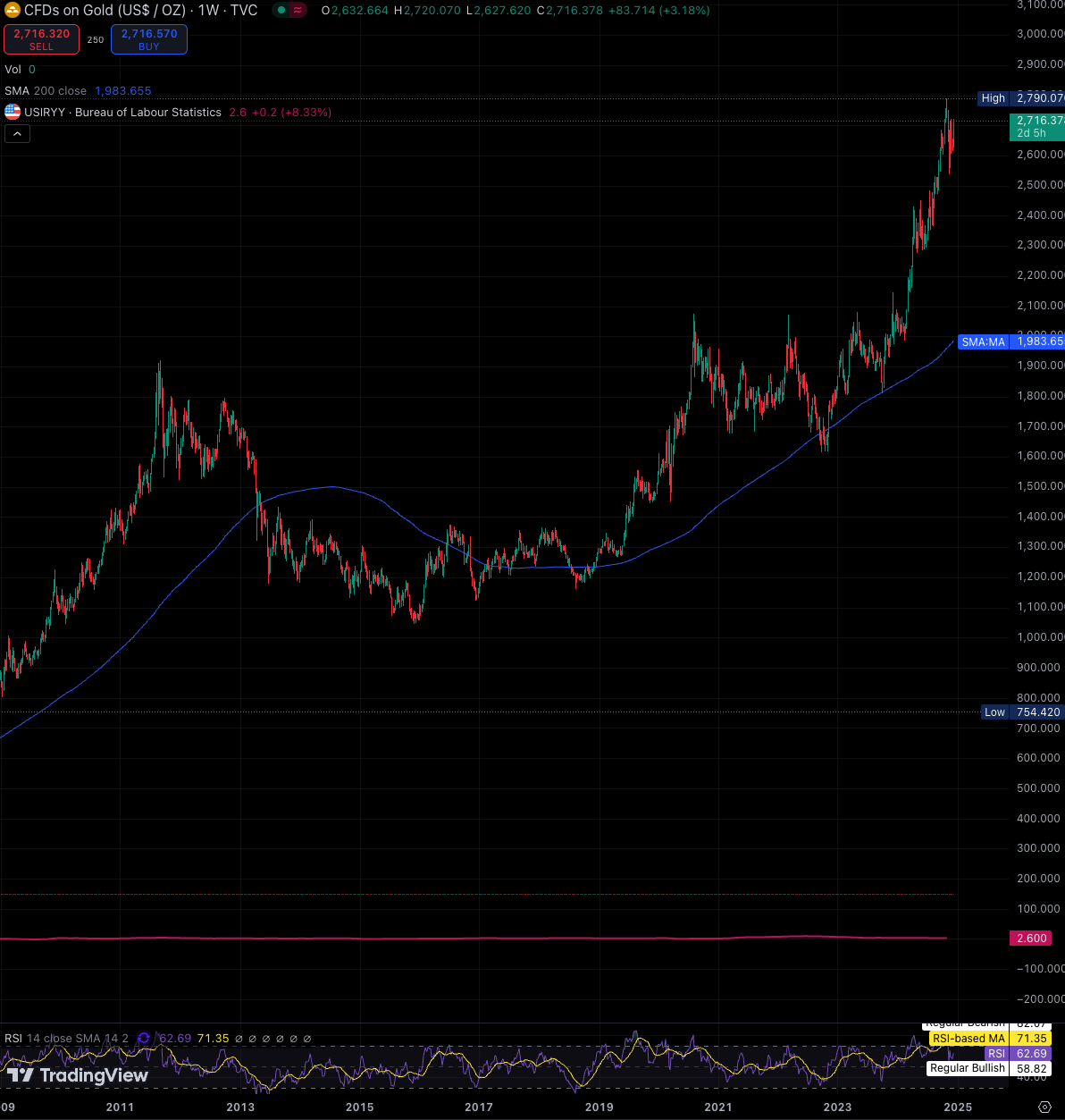Click the High 2,790.070 price label

click(x=1021, y=98)
